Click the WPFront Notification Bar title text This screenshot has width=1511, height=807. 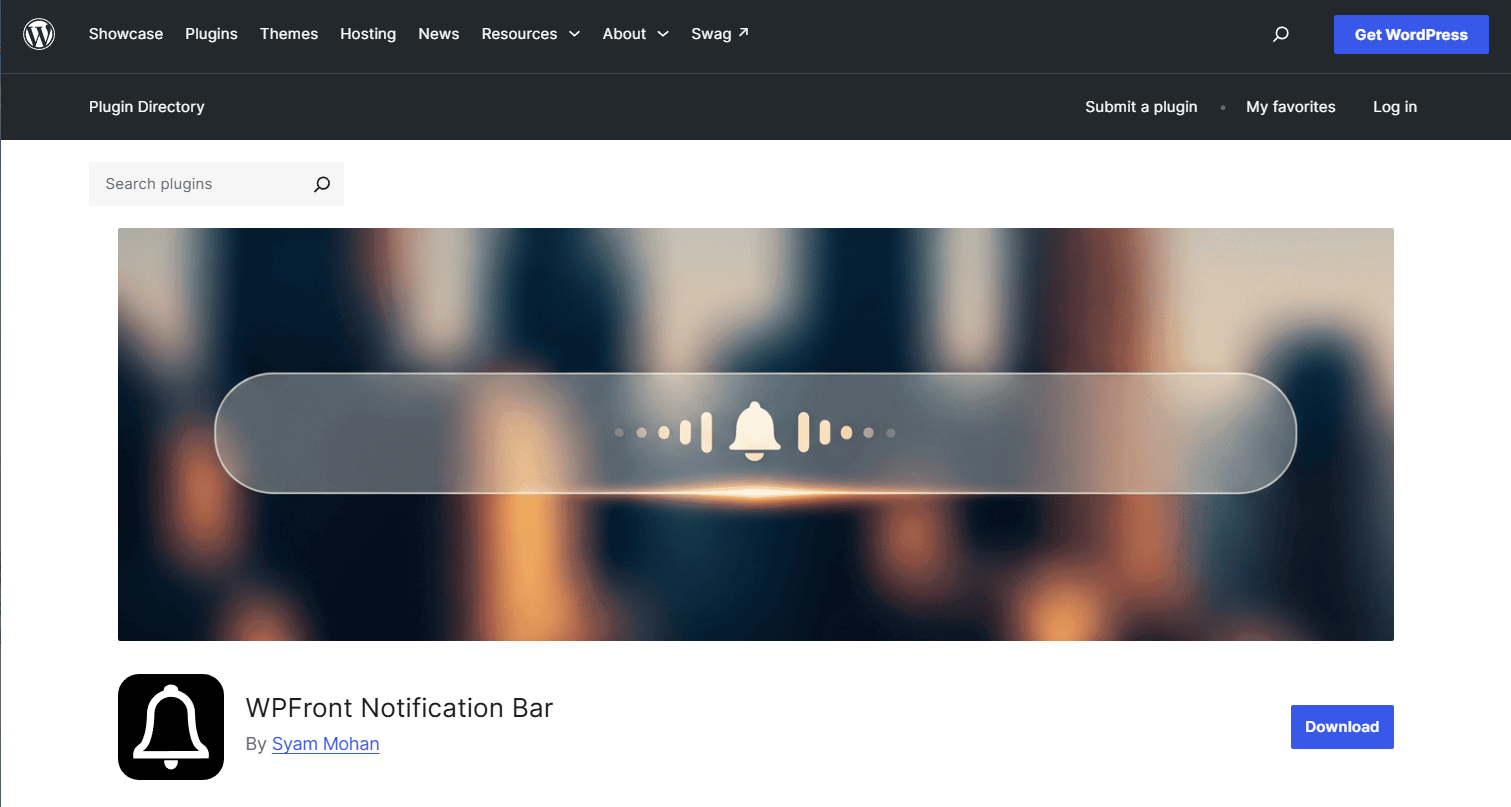pos(399,708)
